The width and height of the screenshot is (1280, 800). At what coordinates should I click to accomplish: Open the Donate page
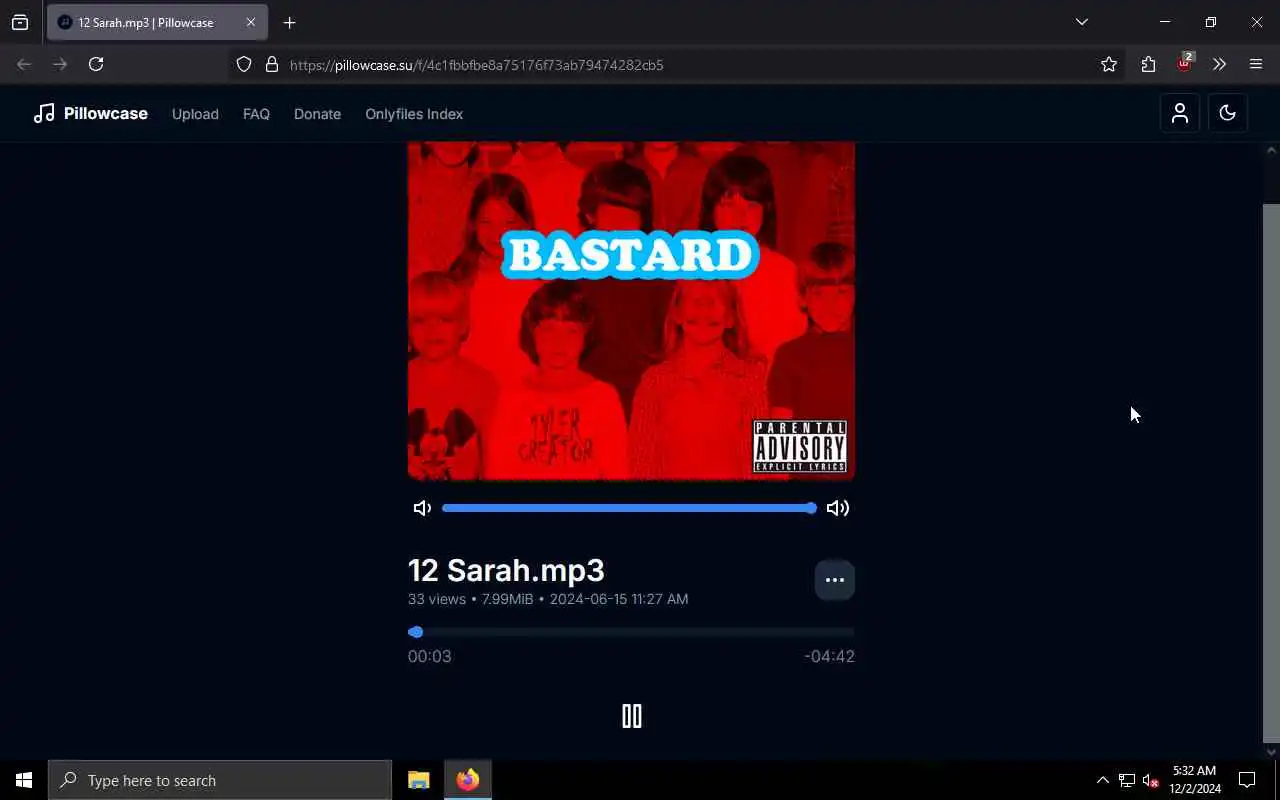click(x=317, y=114)
